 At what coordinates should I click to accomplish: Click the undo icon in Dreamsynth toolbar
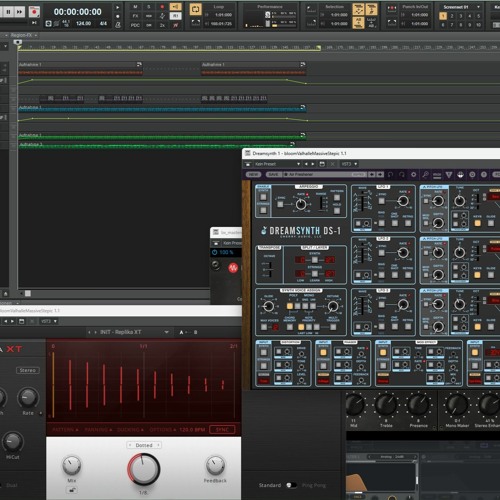click(x=390, y=174)
